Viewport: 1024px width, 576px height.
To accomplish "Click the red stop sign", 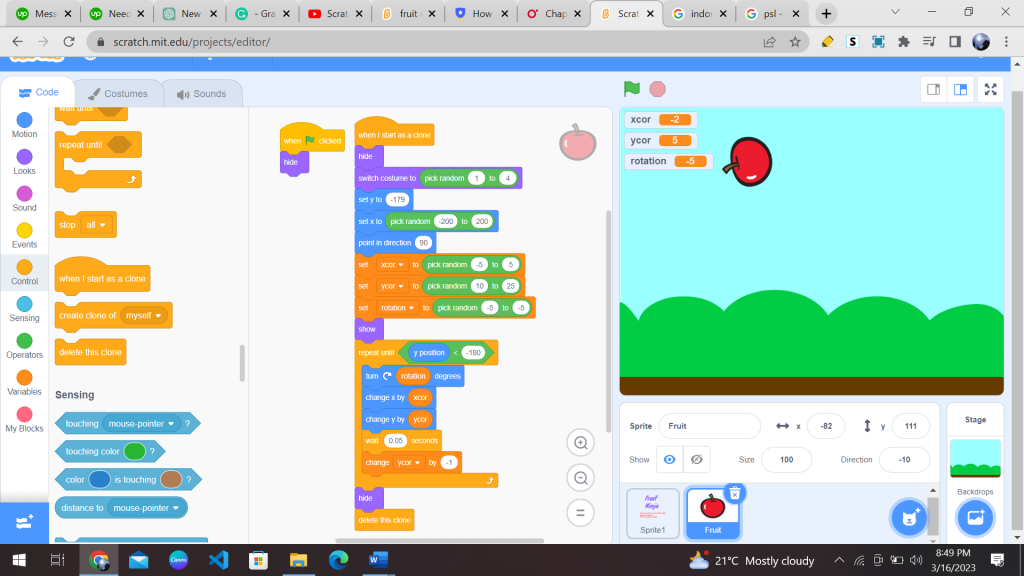I will [657, 88].
